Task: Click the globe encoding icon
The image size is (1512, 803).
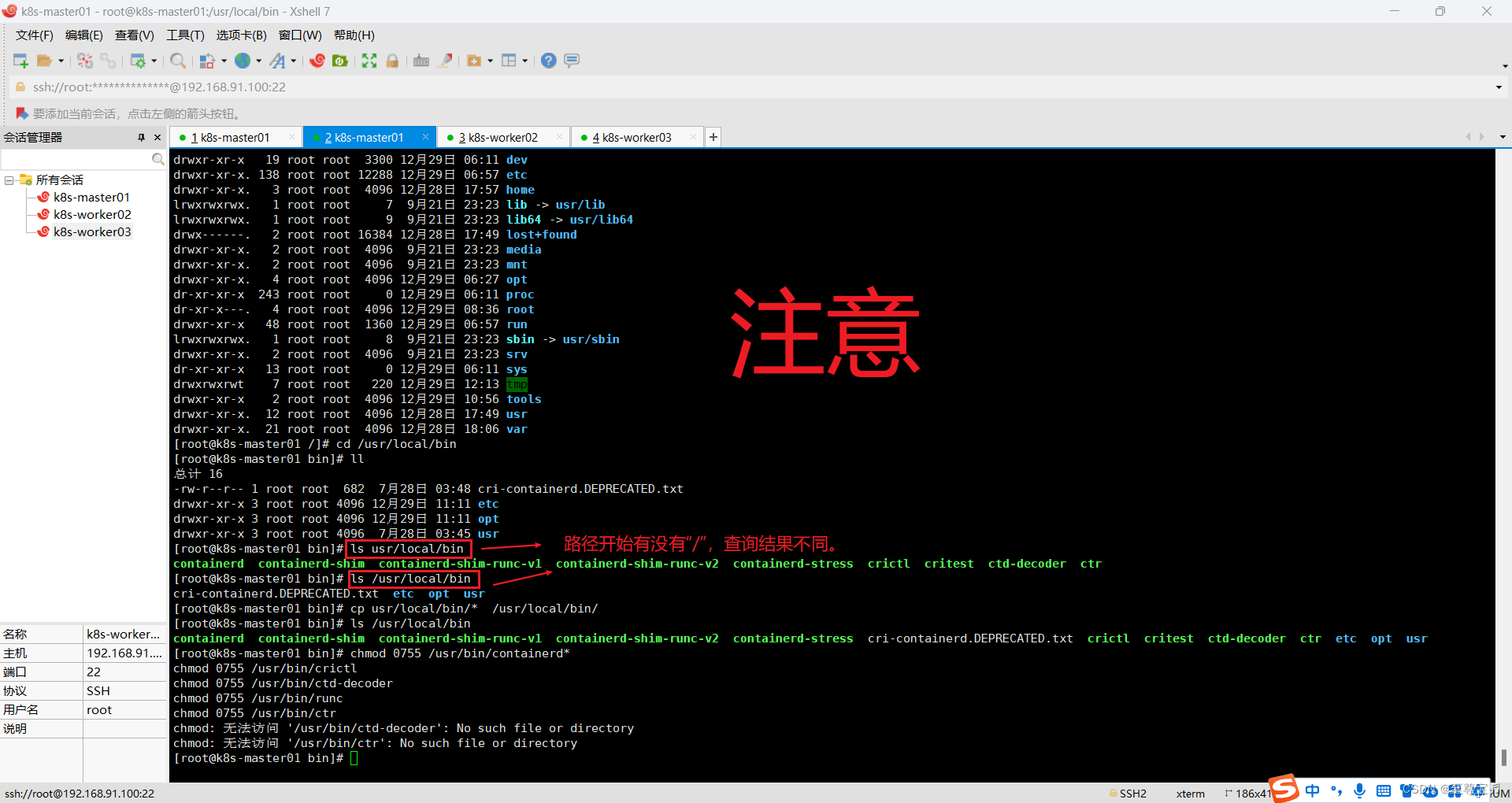Action: click(243, 61)
